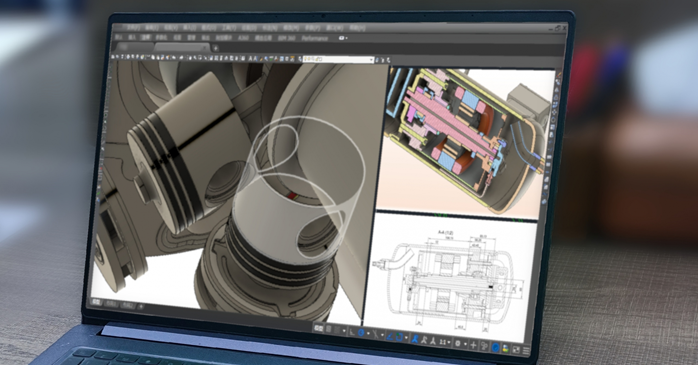The height and width of the screenshot is (365, 698).
Task: Click the third annotative objects icon
Action: point(433,341)
